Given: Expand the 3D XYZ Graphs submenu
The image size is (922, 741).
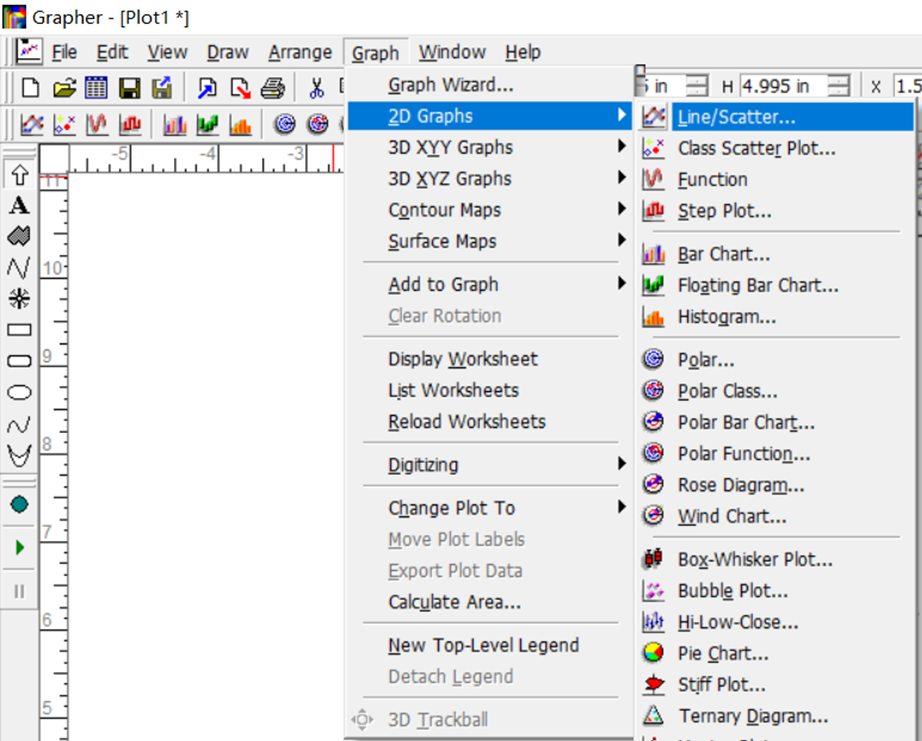Looking at the screenshot, I should tap(489, 178).
